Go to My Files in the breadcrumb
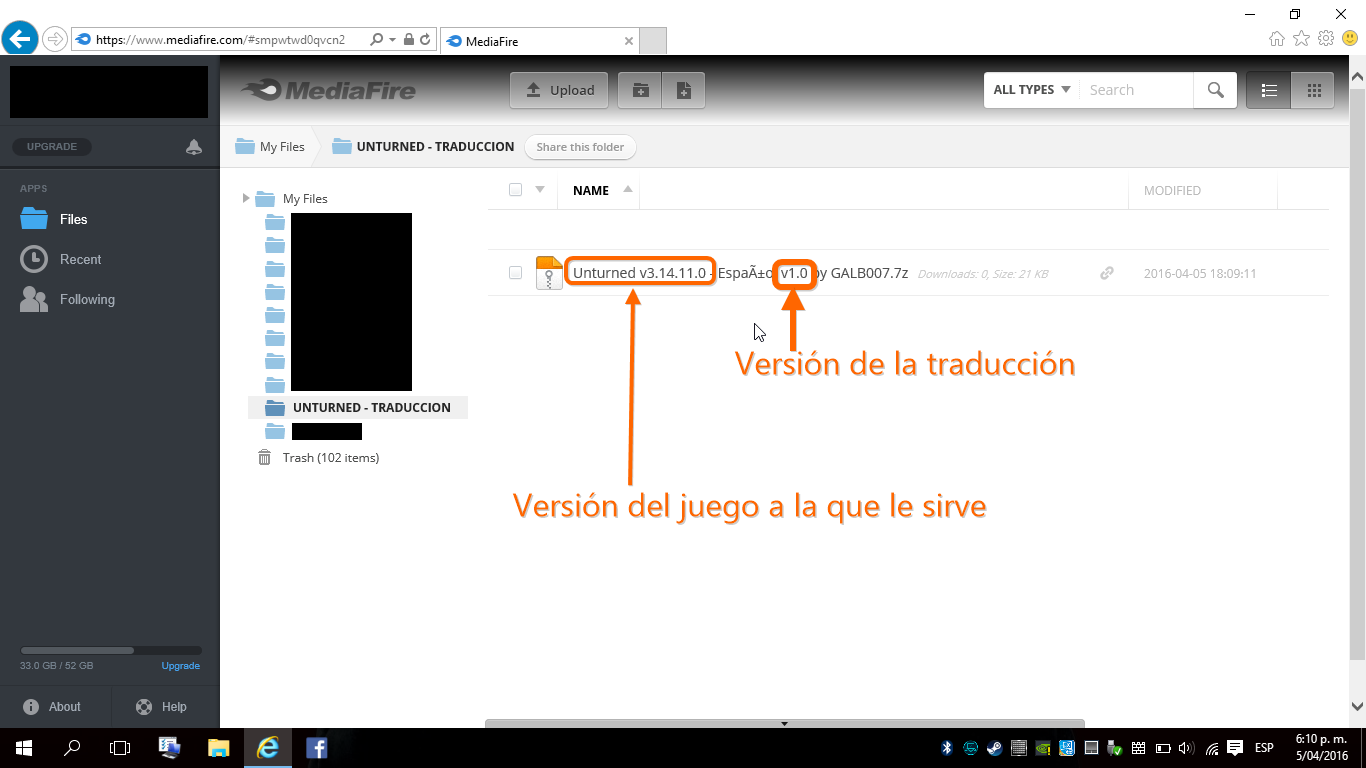 (x=270, y=147)
